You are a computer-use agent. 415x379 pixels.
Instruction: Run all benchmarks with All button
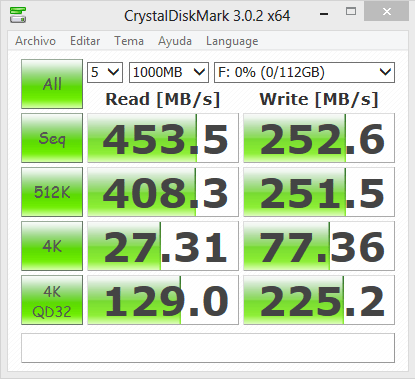tap(52, 84)
